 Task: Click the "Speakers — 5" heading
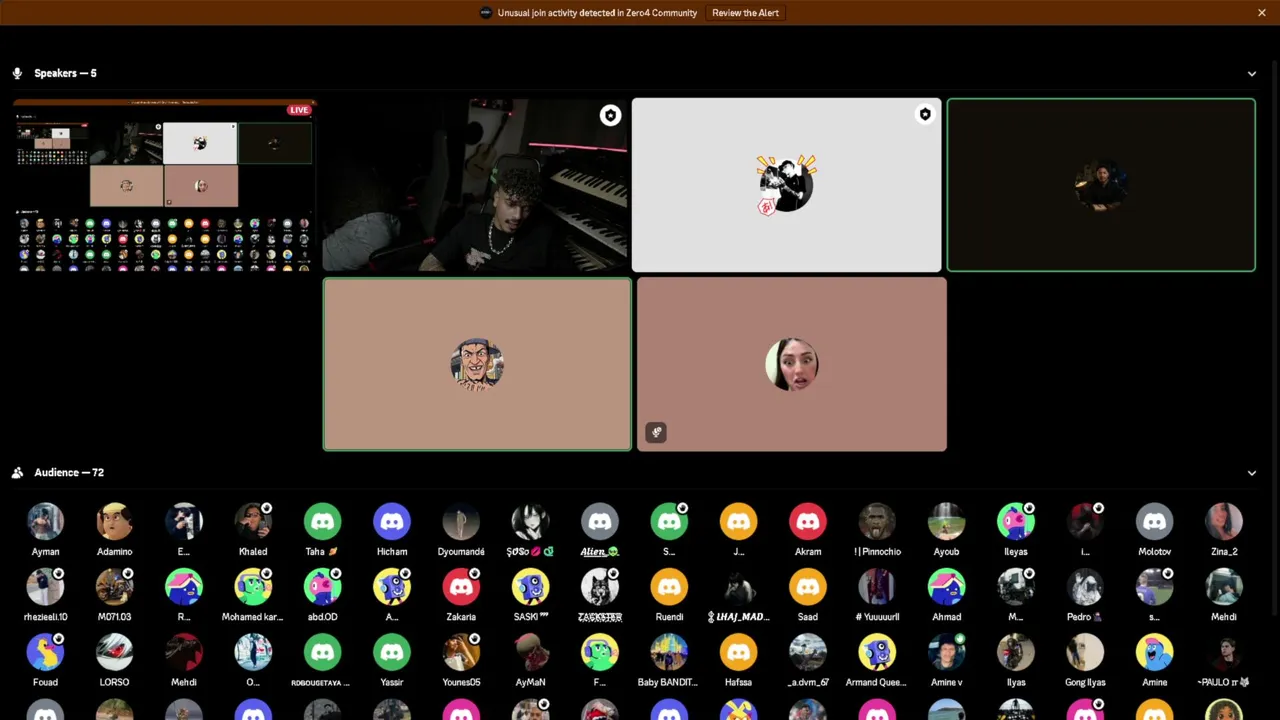[65, 73]
